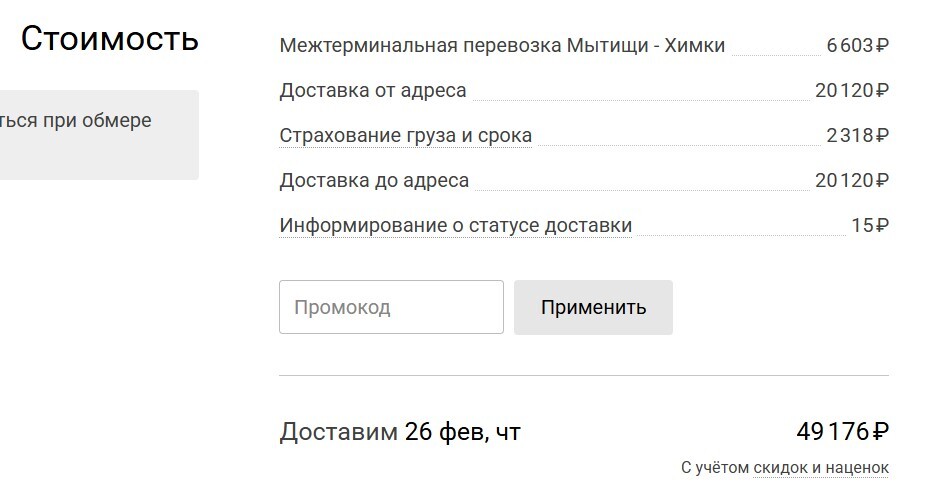
Task: Click the С учётом text below total
Action: tap(714, 467)
